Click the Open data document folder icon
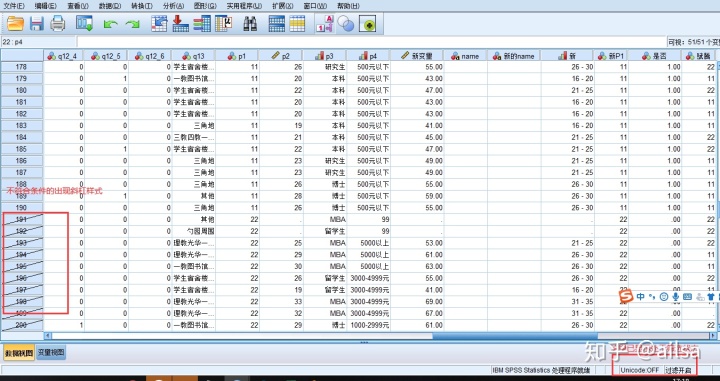Viewport: 720px width, 381px height. coord(15,23)
